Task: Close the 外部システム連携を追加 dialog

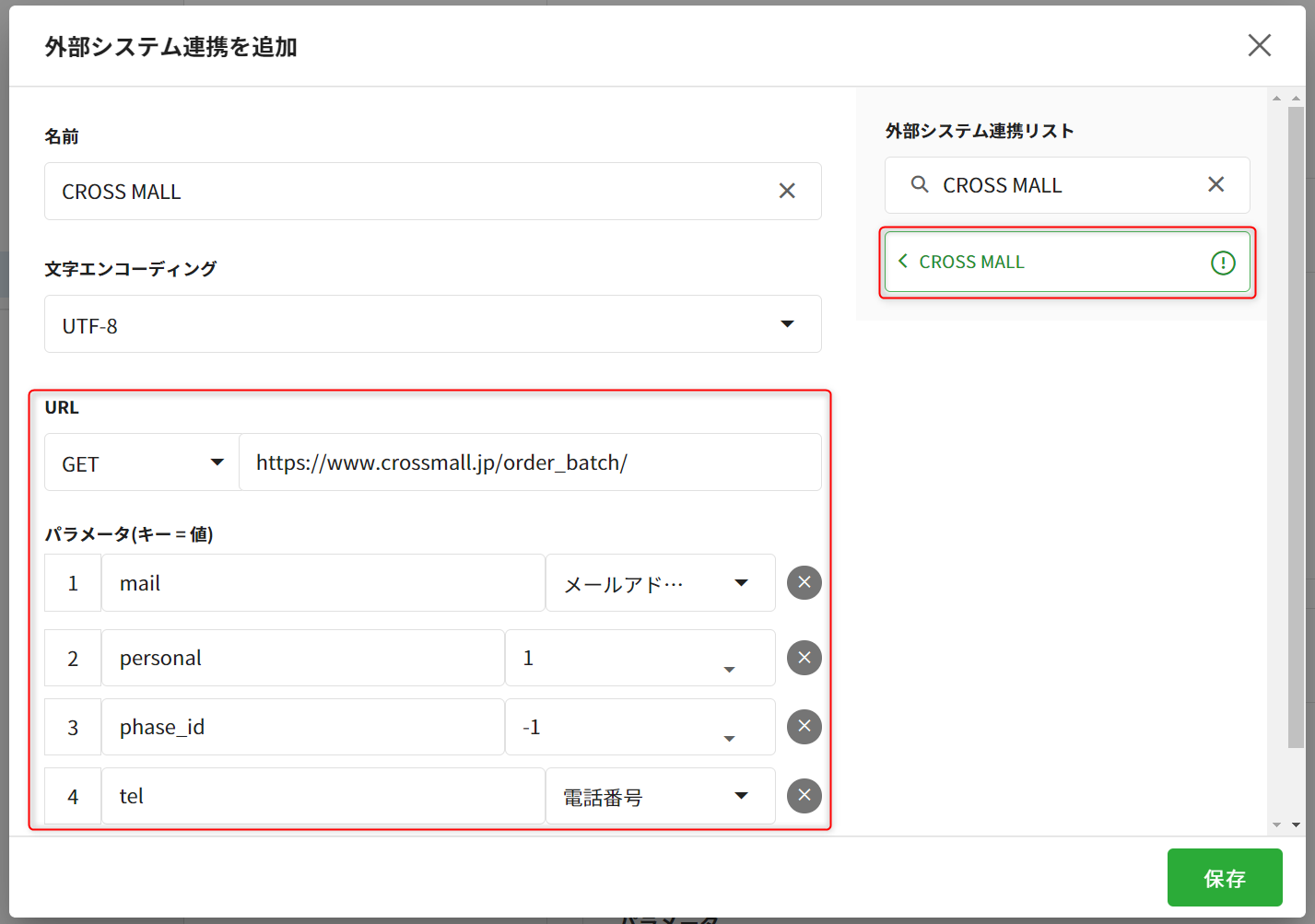Action: (x=1259, y=45)
